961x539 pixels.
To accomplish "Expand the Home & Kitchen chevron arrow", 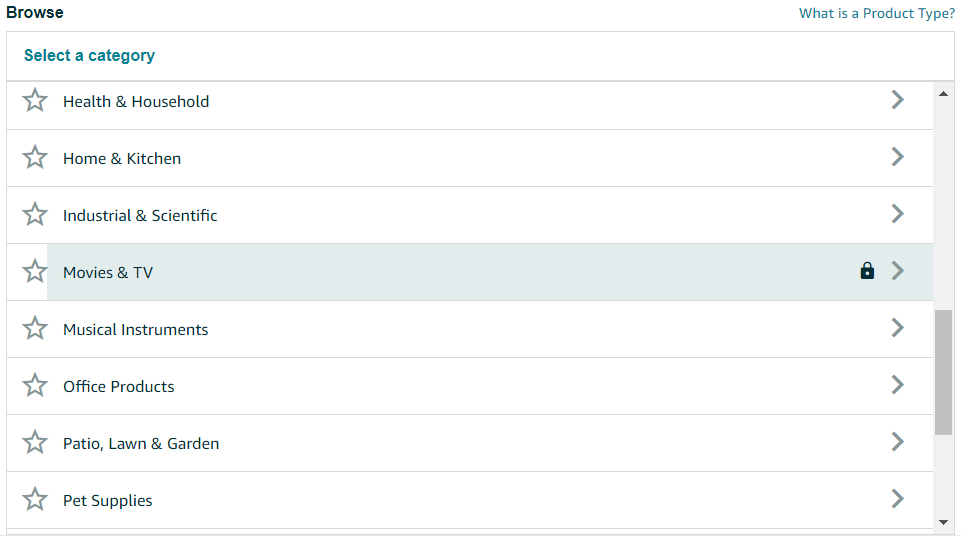I will [897, 157].
